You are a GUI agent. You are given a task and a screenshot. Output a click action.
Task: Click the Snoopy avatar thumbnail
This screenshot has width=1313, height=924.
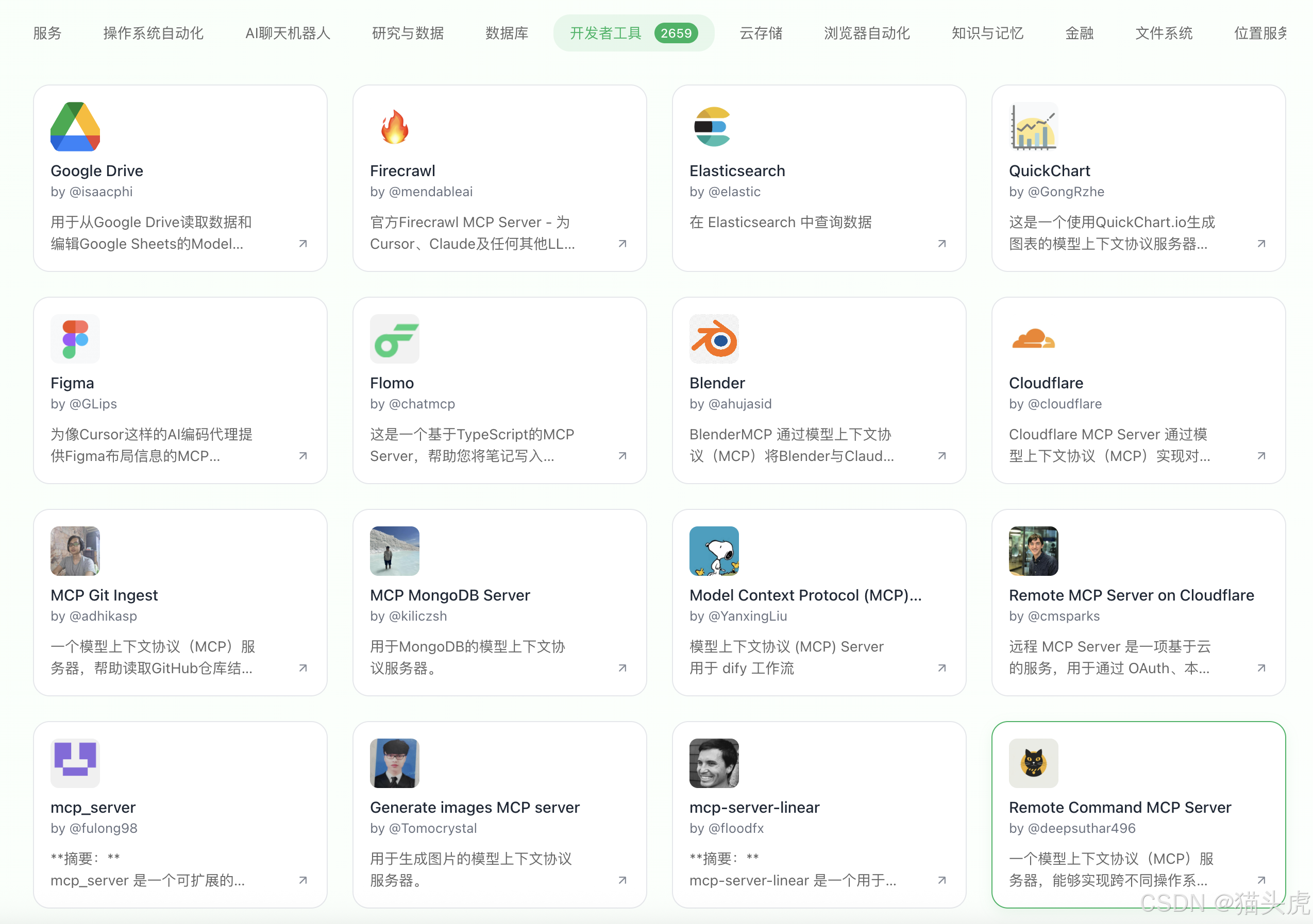[714, 551]
